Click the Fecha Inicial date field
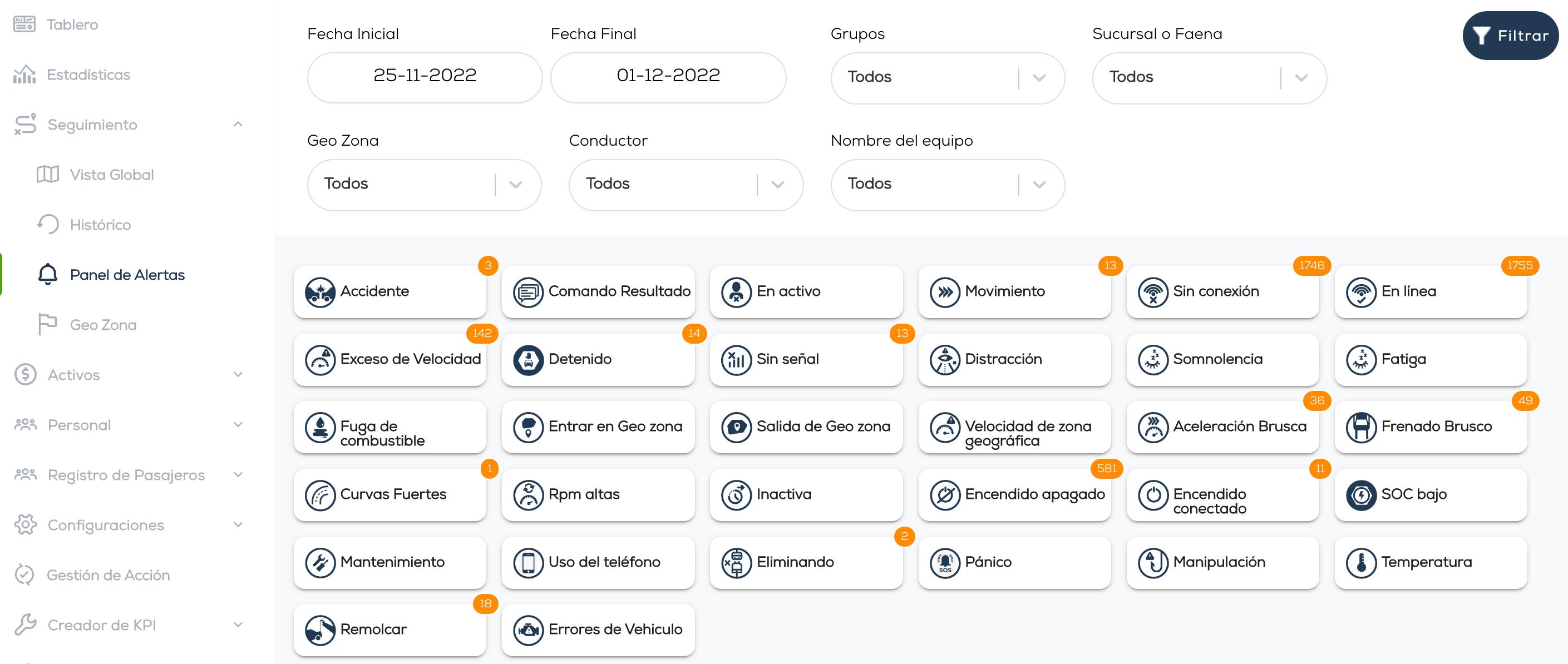 click(x=424, y=77)
